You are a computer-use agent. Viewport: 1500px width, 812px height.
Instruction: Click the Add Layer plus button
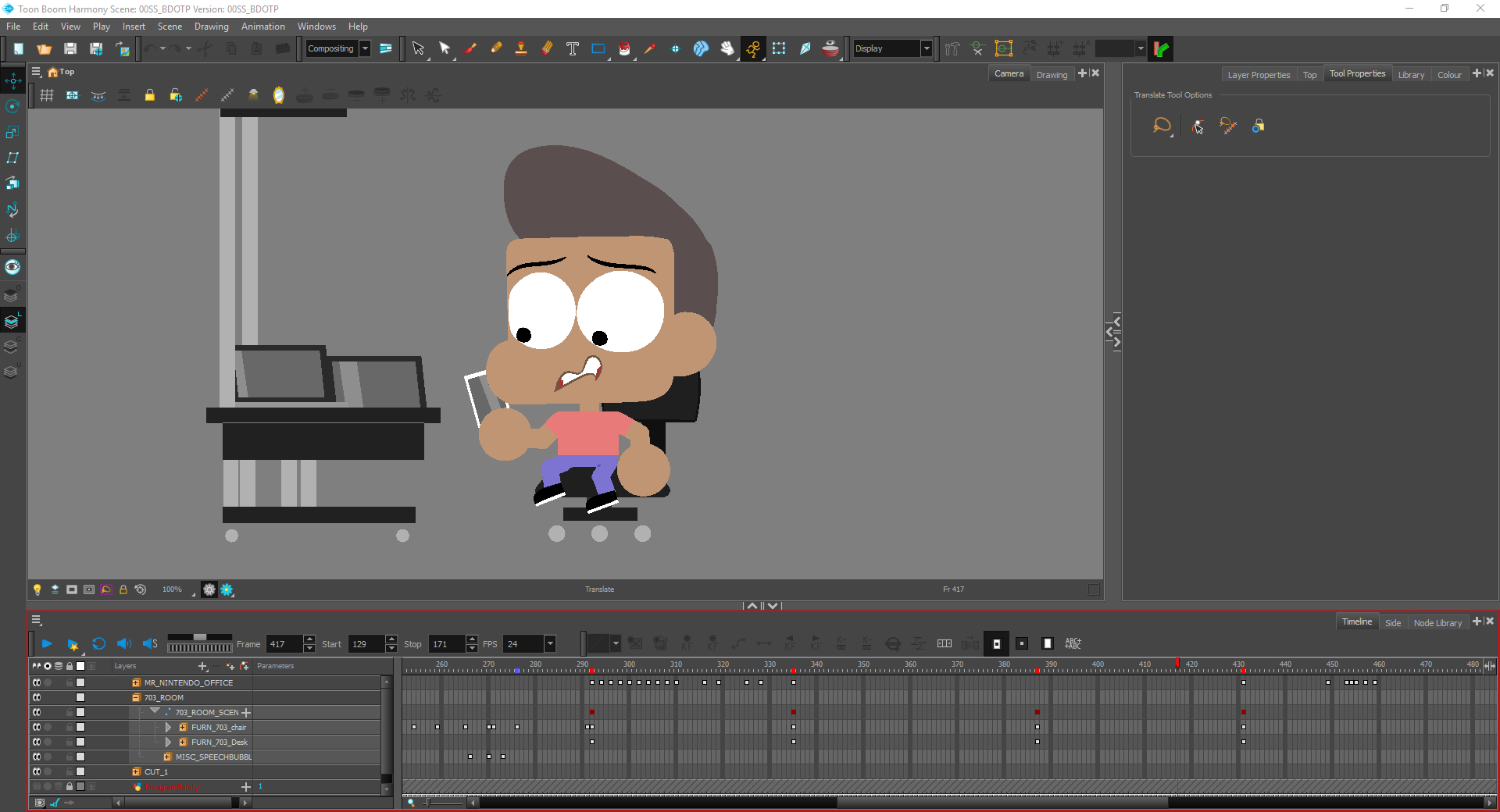click(202, 666)
